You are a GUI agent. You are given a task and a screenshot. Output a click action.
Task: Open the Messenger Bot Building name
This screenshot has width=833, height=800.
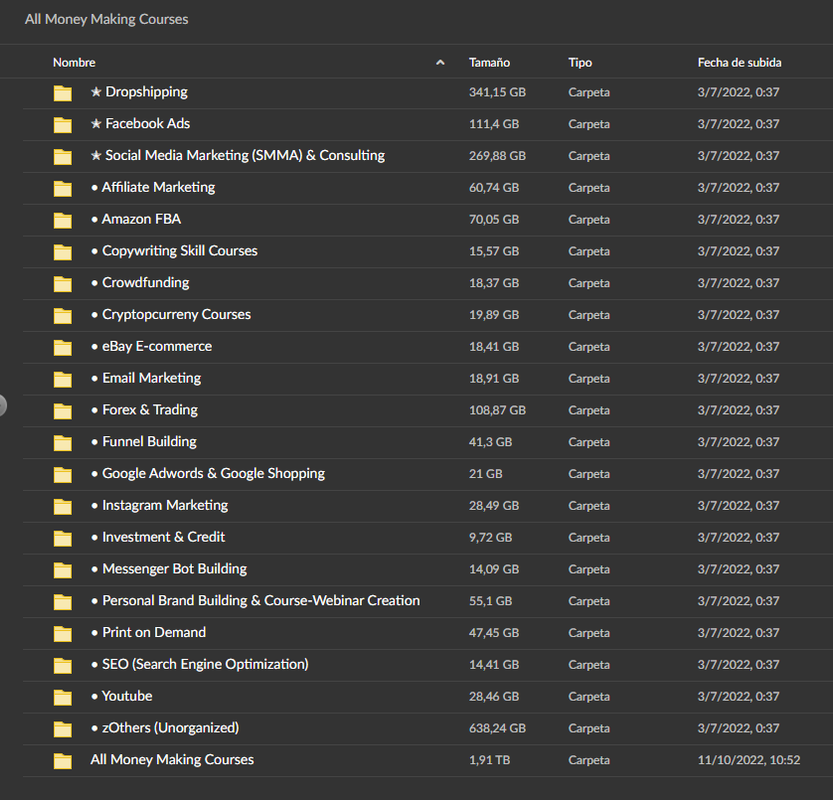tap(169, 569)
